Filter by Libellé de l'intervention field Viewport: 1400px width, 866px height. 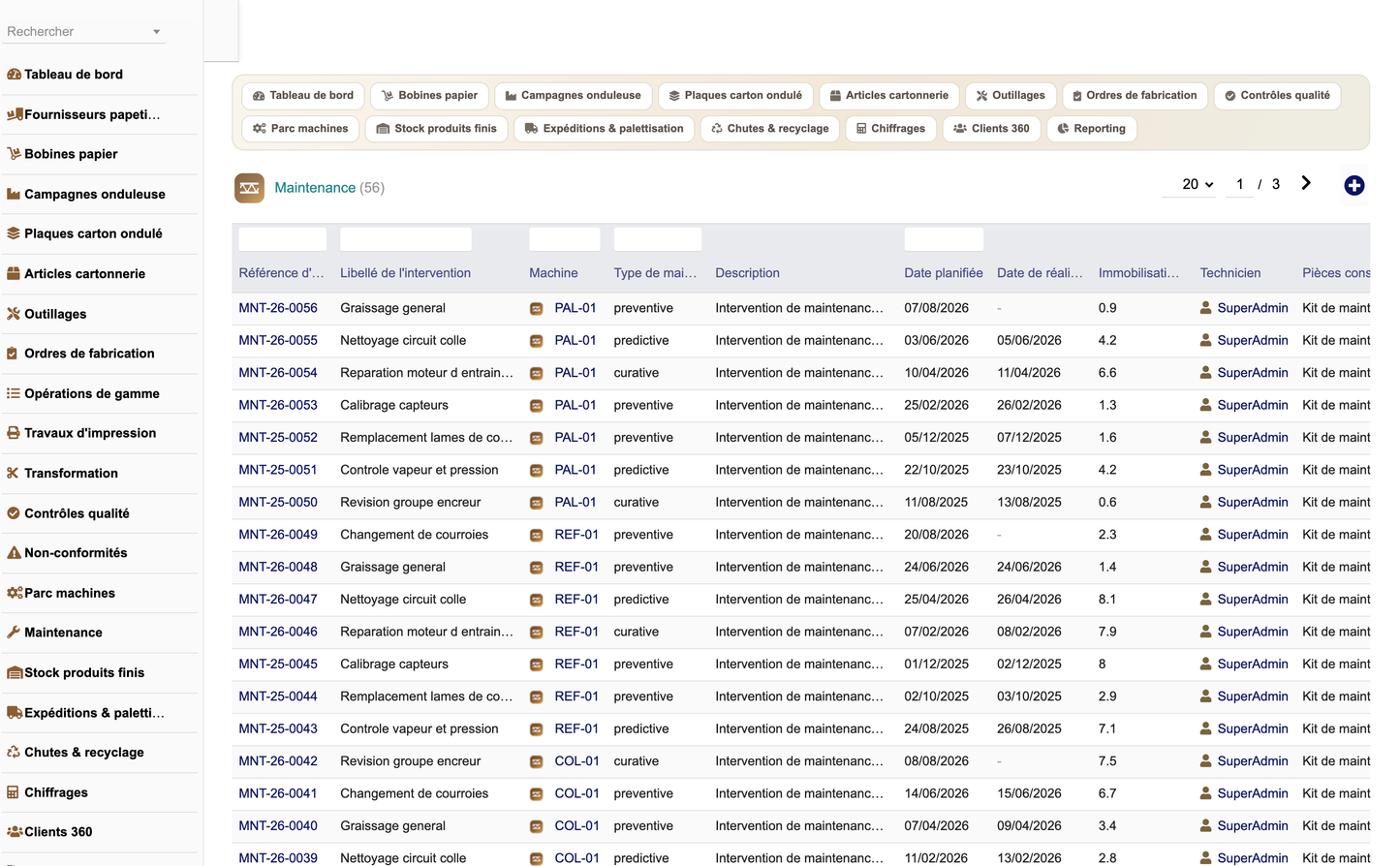point(406,239)
